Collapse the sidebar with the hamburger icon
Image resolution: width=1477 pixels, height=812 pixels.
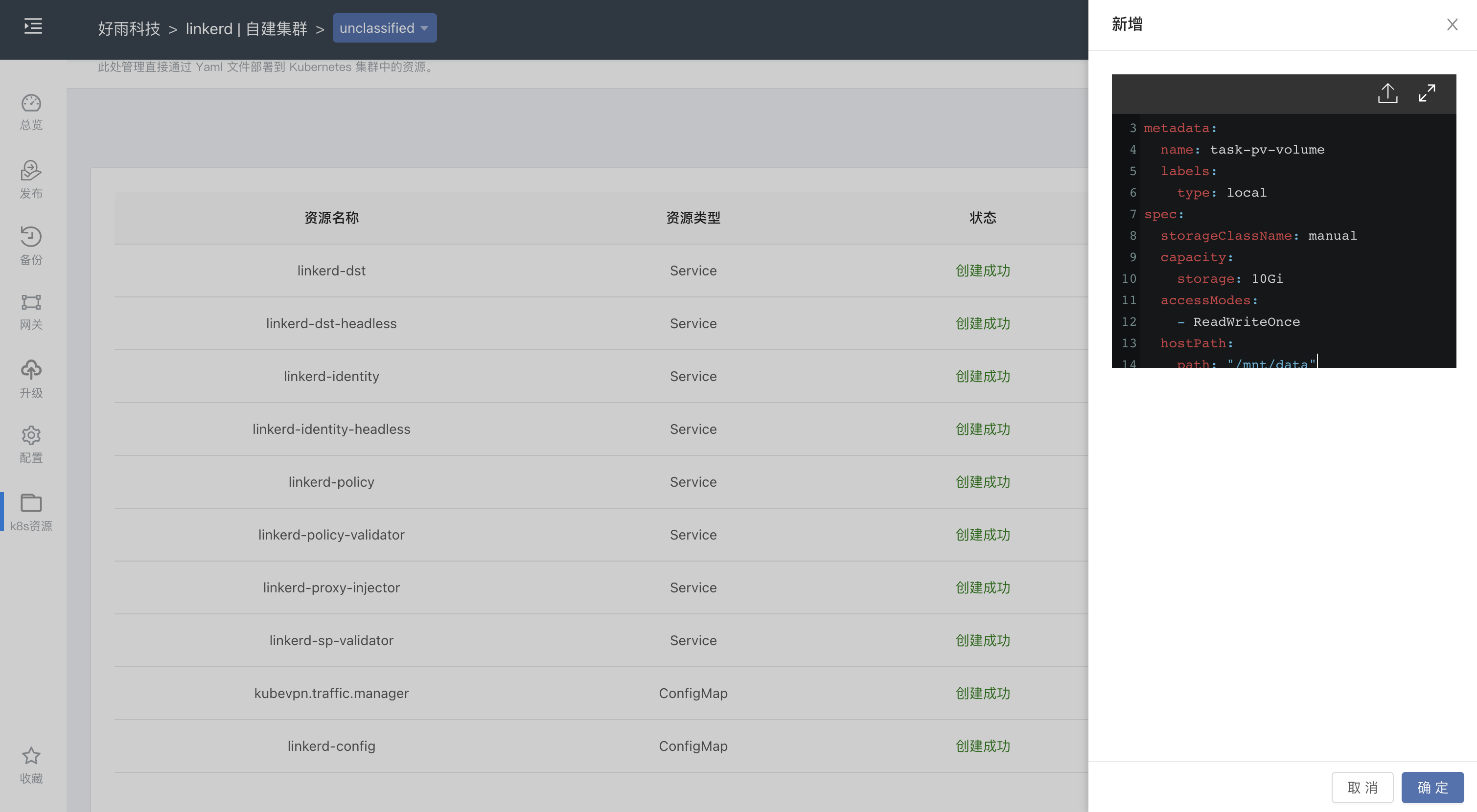pyautogui.click(x=33, y=27)
